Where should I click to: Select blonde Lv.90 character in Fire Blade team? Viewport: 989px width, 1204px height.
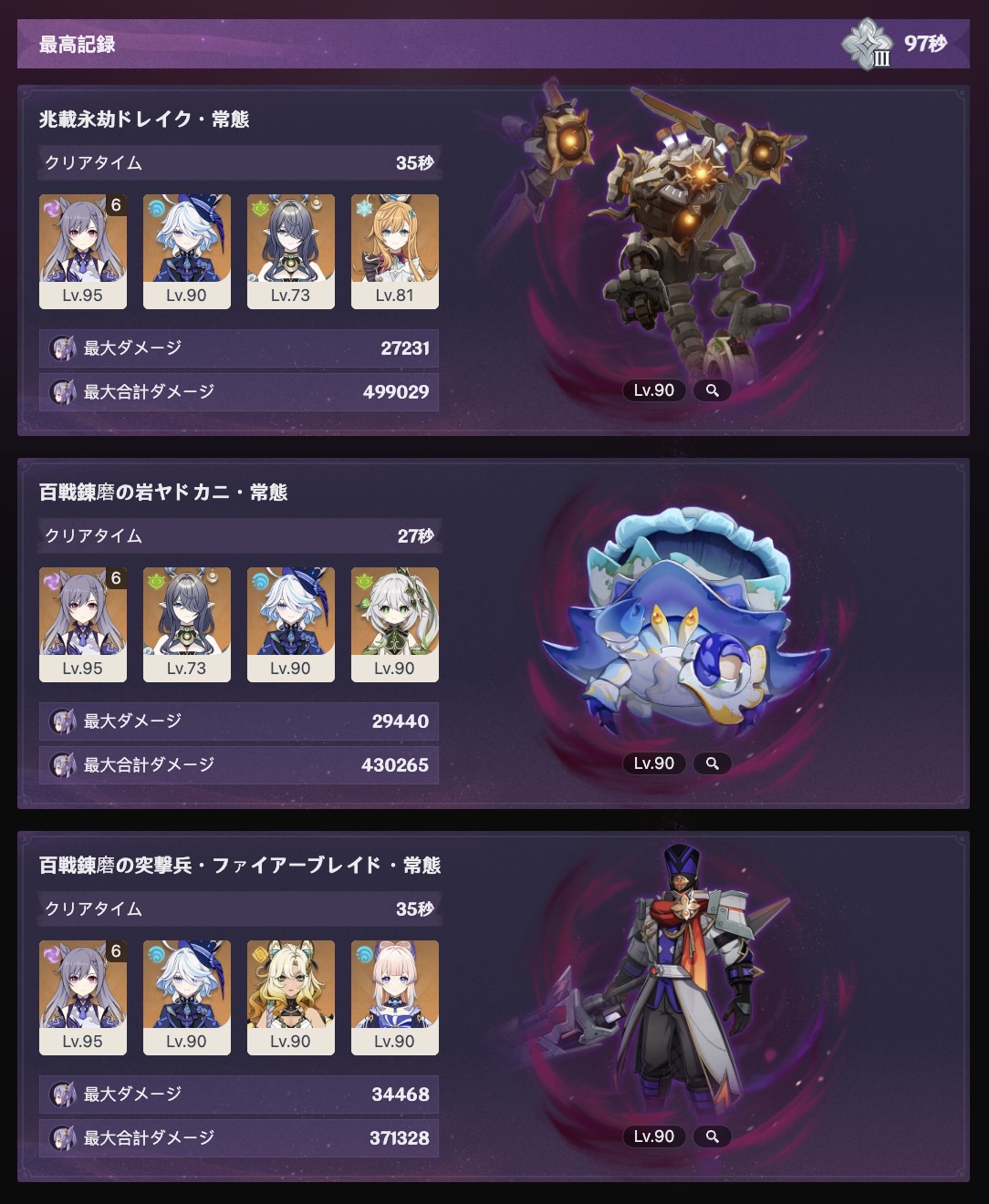pos(291,998)
